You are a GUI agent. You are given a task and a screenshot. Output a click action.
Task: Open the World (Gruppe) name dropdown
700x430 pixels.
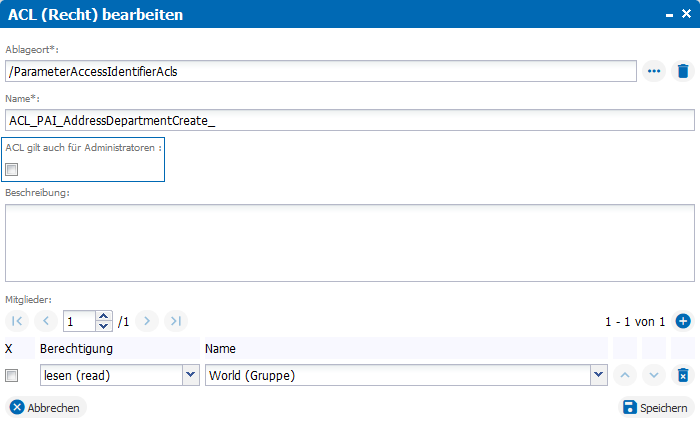599,375
